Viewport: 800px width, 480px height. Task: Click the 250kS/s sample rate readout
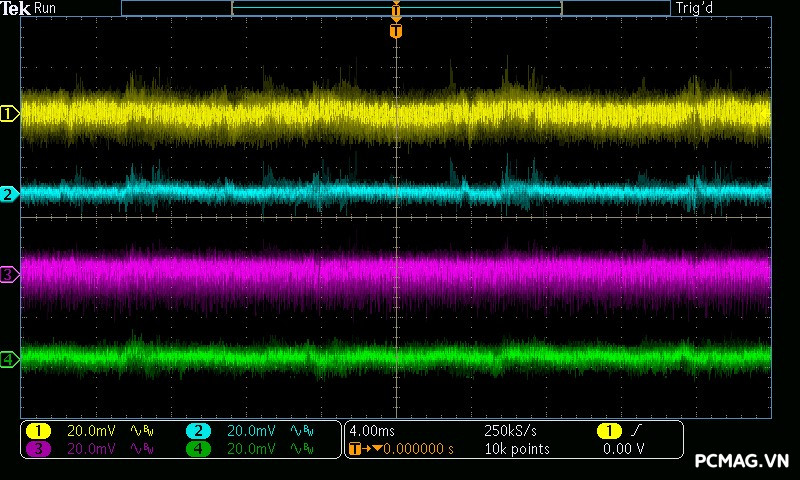click(510, 431)
